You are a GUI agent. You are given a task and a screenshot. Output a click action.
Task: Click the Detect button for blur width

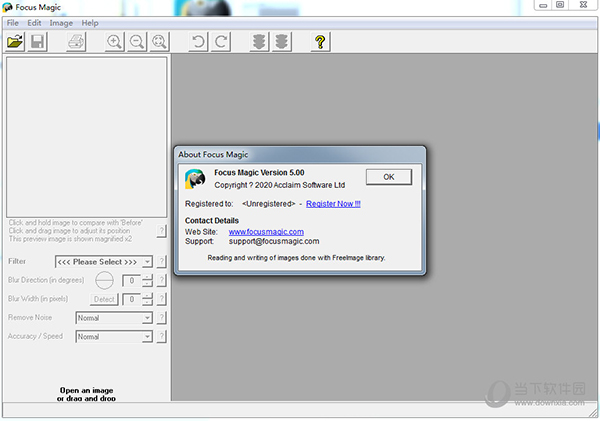[104, 299]
